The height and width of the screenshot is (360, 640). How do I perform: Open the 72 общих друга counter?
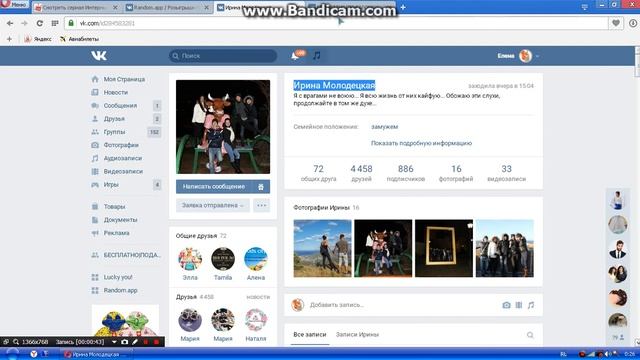318,173
